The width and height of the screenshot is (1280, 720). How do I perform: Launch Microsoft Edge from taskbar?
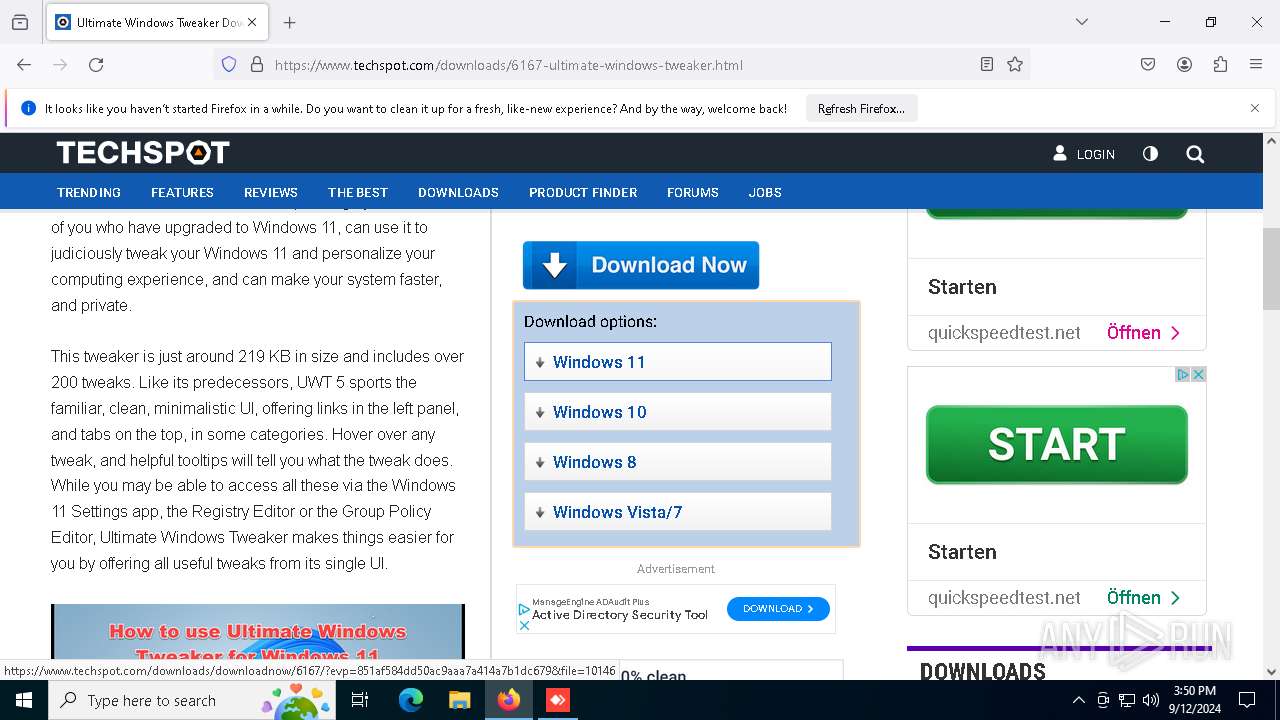[411, 700]
